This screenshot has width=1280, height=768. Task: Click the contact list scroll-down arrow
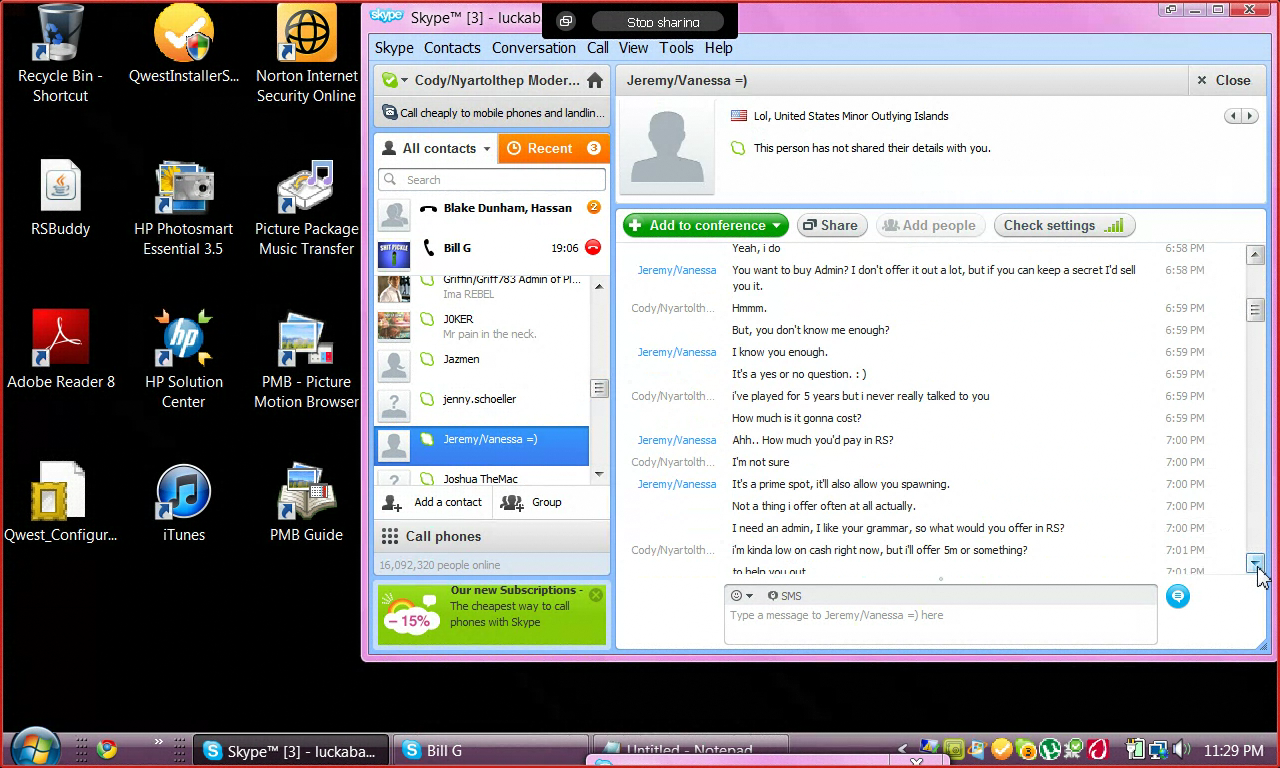click(599, 474)
